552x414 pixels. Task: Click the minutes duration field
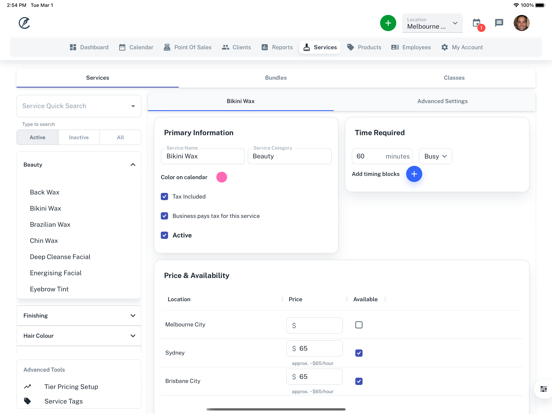tap(382, 156)
